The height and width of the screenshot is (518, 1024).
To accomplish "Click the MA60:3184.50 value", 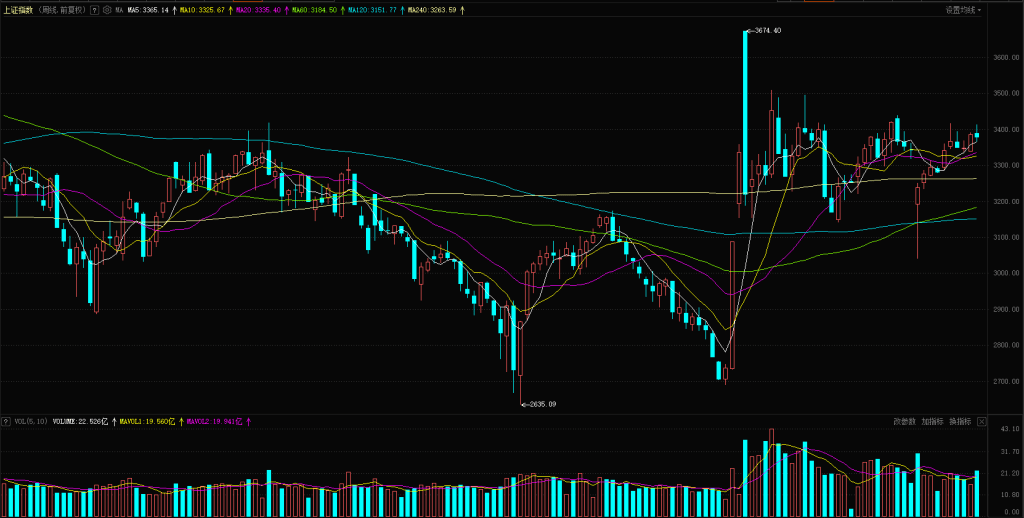I will click(x=315, y=10).
